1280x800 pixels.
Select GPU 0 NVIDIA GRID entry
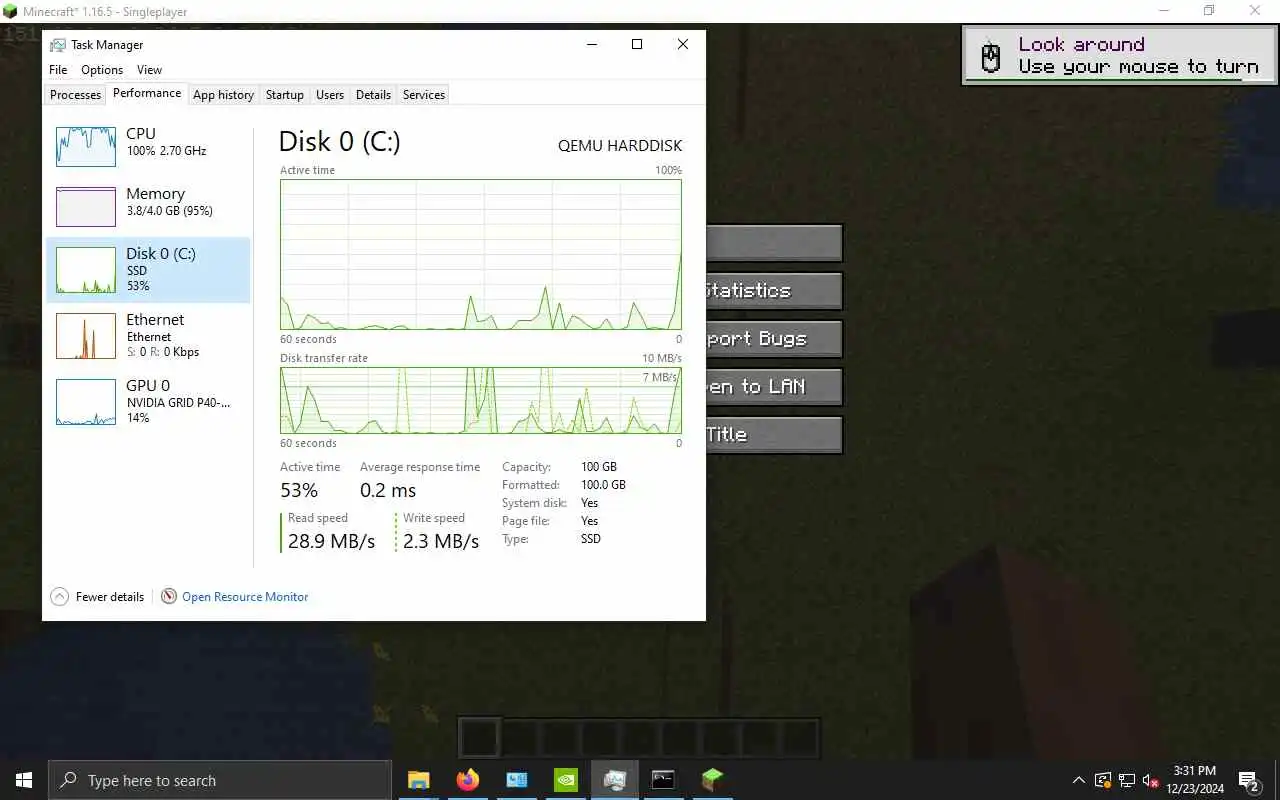(x=148, y=401)
